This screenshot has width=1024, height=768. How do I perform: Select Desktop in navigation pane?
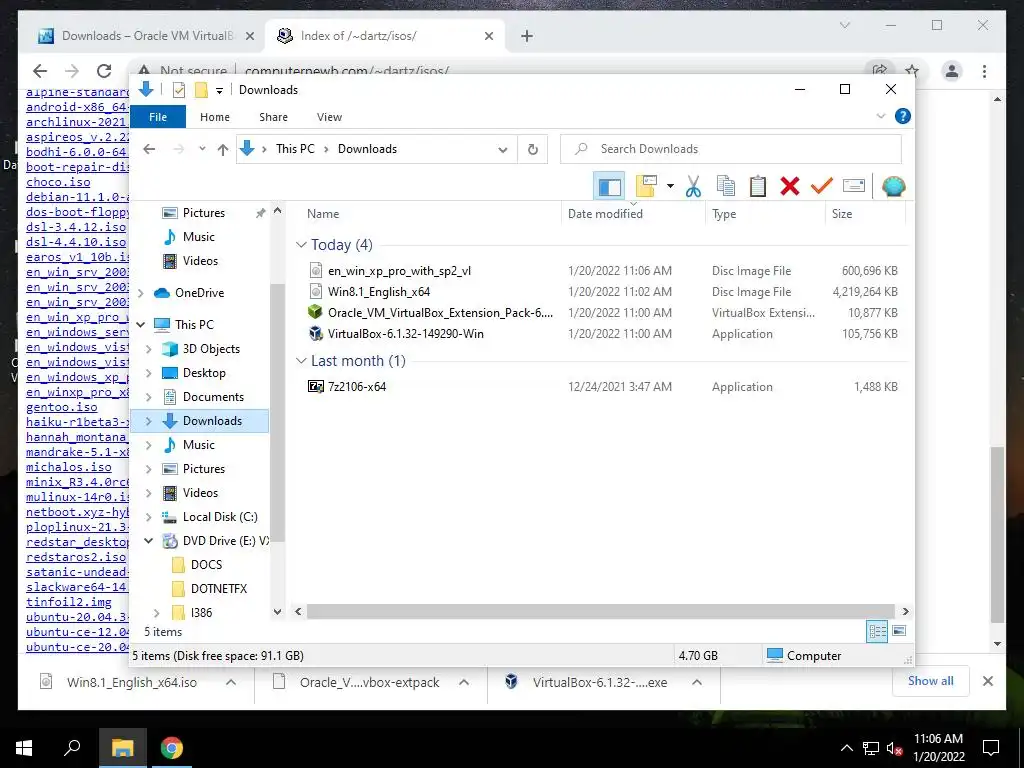tap(204, 373)
